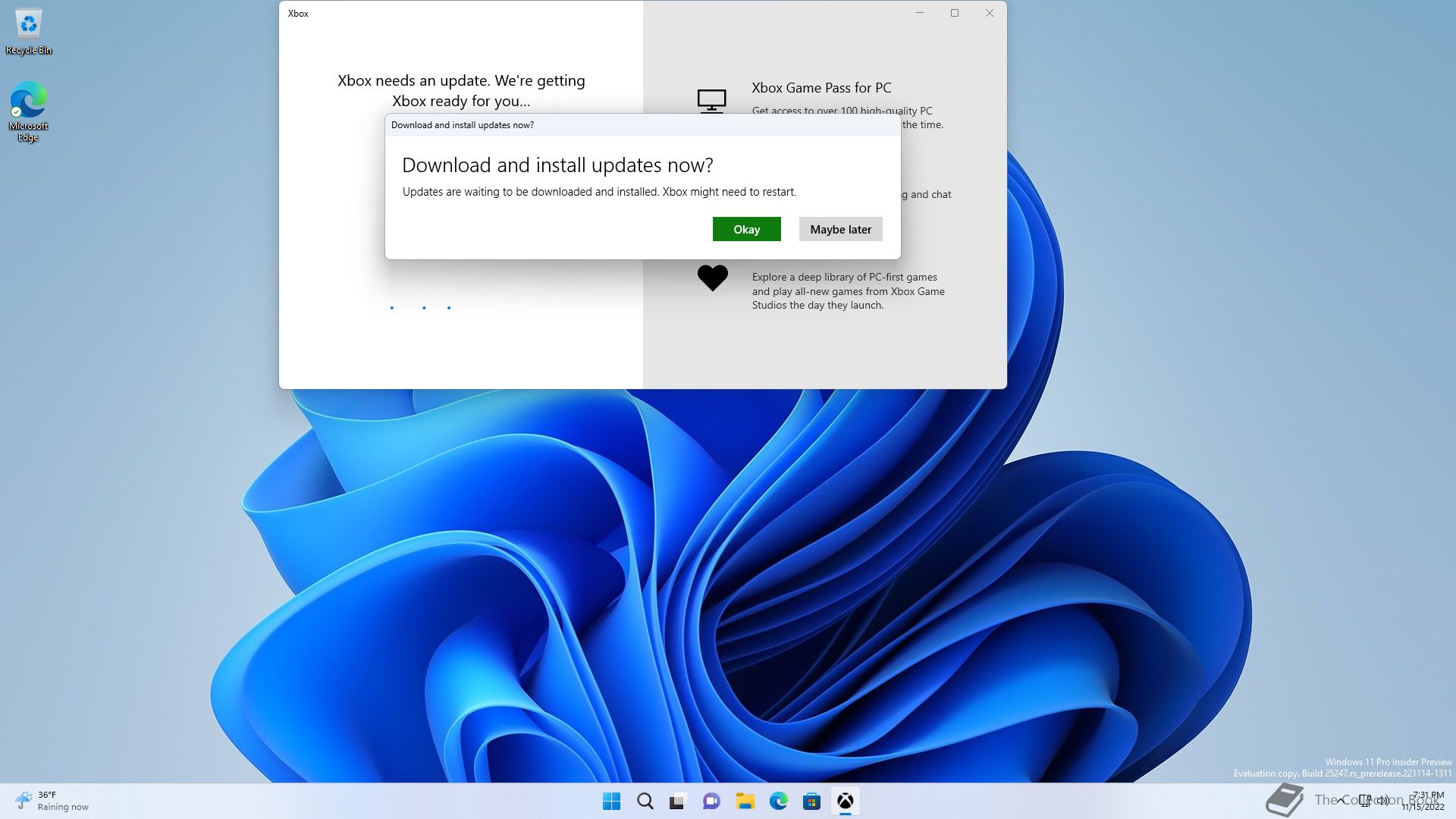
Task: Open taskbar Search
Action: 645,801
